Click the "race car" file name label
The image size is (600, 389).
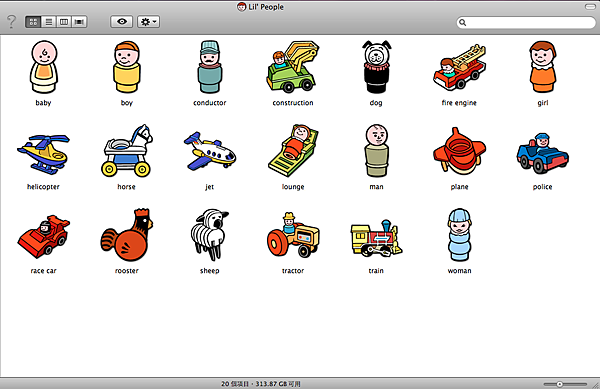point(43,271)
